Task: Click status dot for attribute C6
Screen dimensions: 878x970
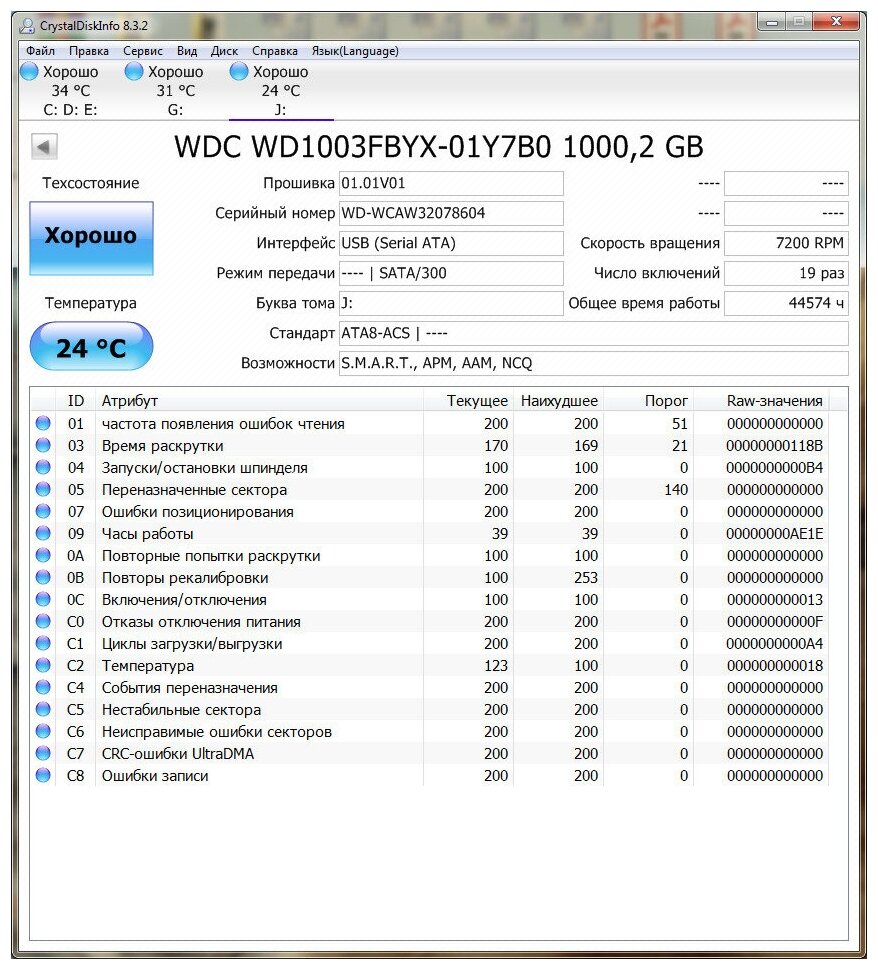Action: 43,731
